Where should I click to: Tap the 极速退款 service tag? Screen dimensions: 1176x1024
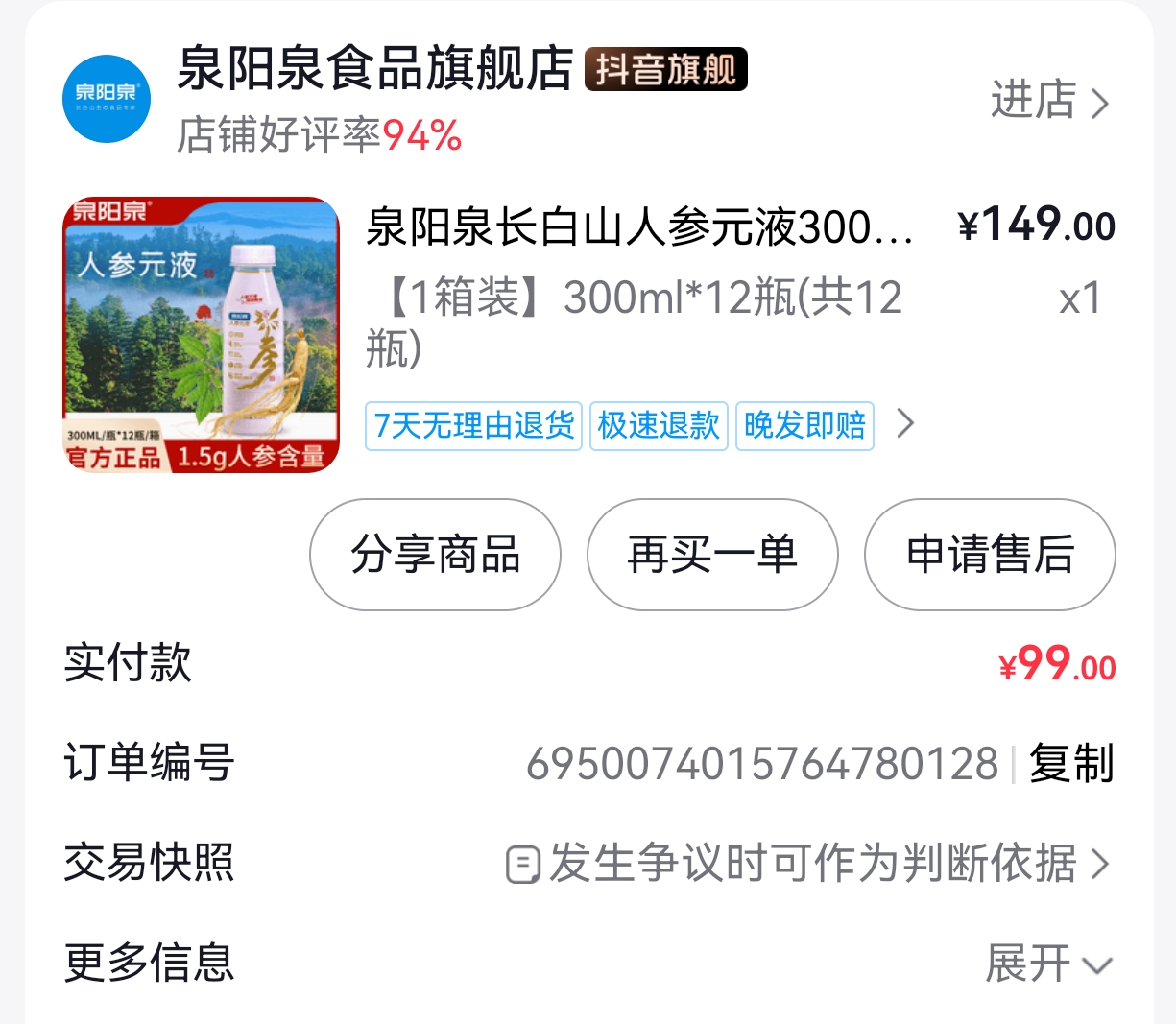pyautogui.click(x=659, y=425)
